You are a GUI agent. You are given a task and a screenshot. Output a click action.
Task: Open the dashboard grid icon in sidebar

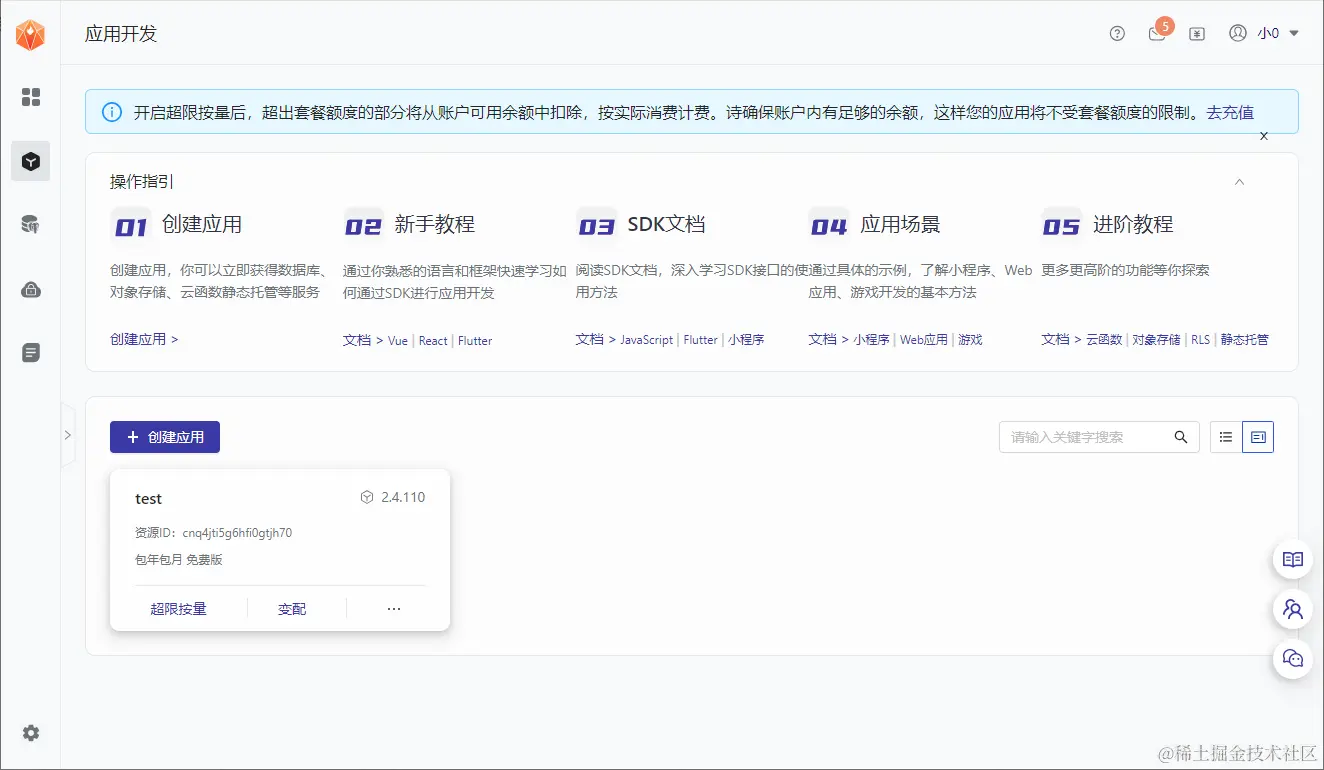tap(30, 98)
